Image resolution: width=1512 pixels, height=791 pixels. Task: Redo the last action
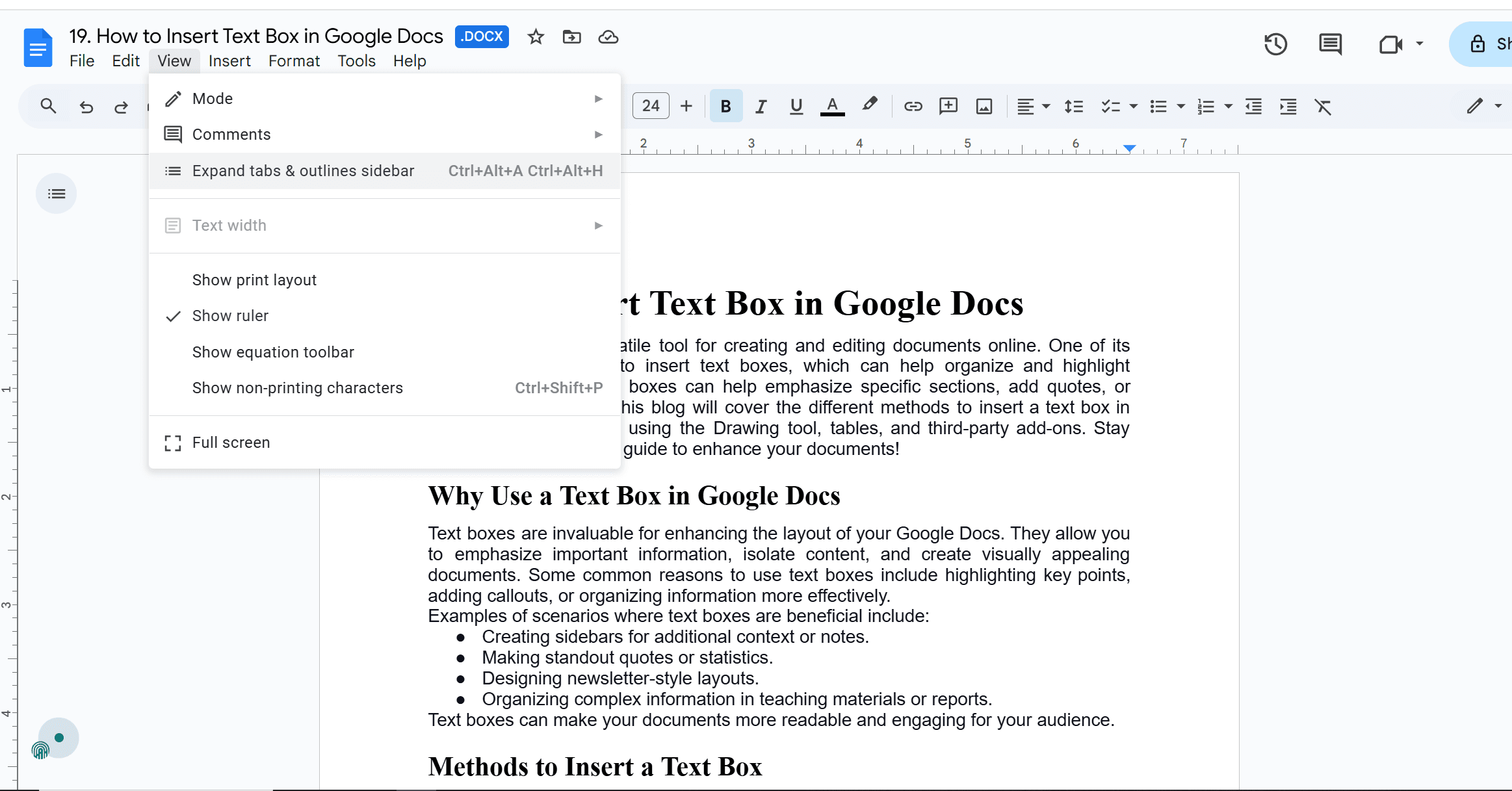(x=121, y=107)
